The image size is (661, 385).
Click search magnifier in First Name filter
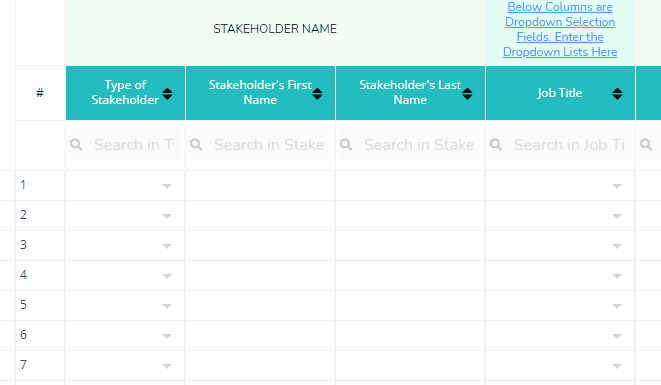[196, 145]
